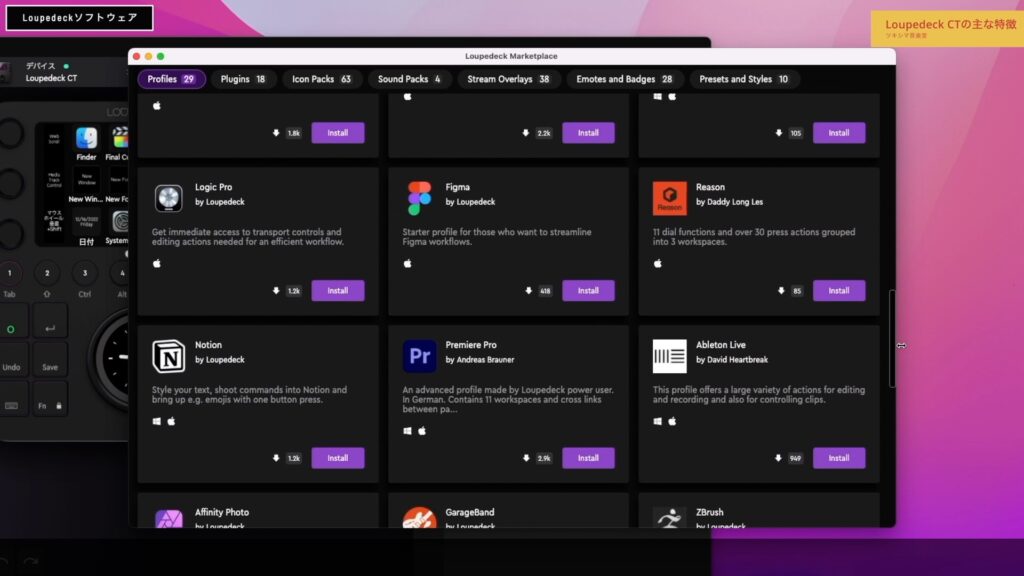Click round button 3 on Loupedeck device
Screen dimensions: 1024x576
click(x=84, y=273)
